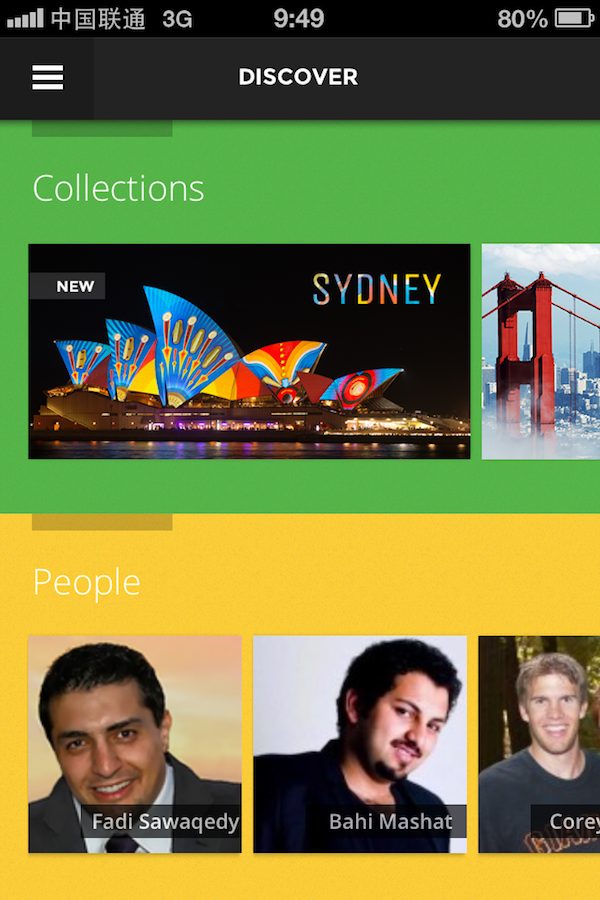Tap the 3G network indicator
600x900 pixels.
177,20
